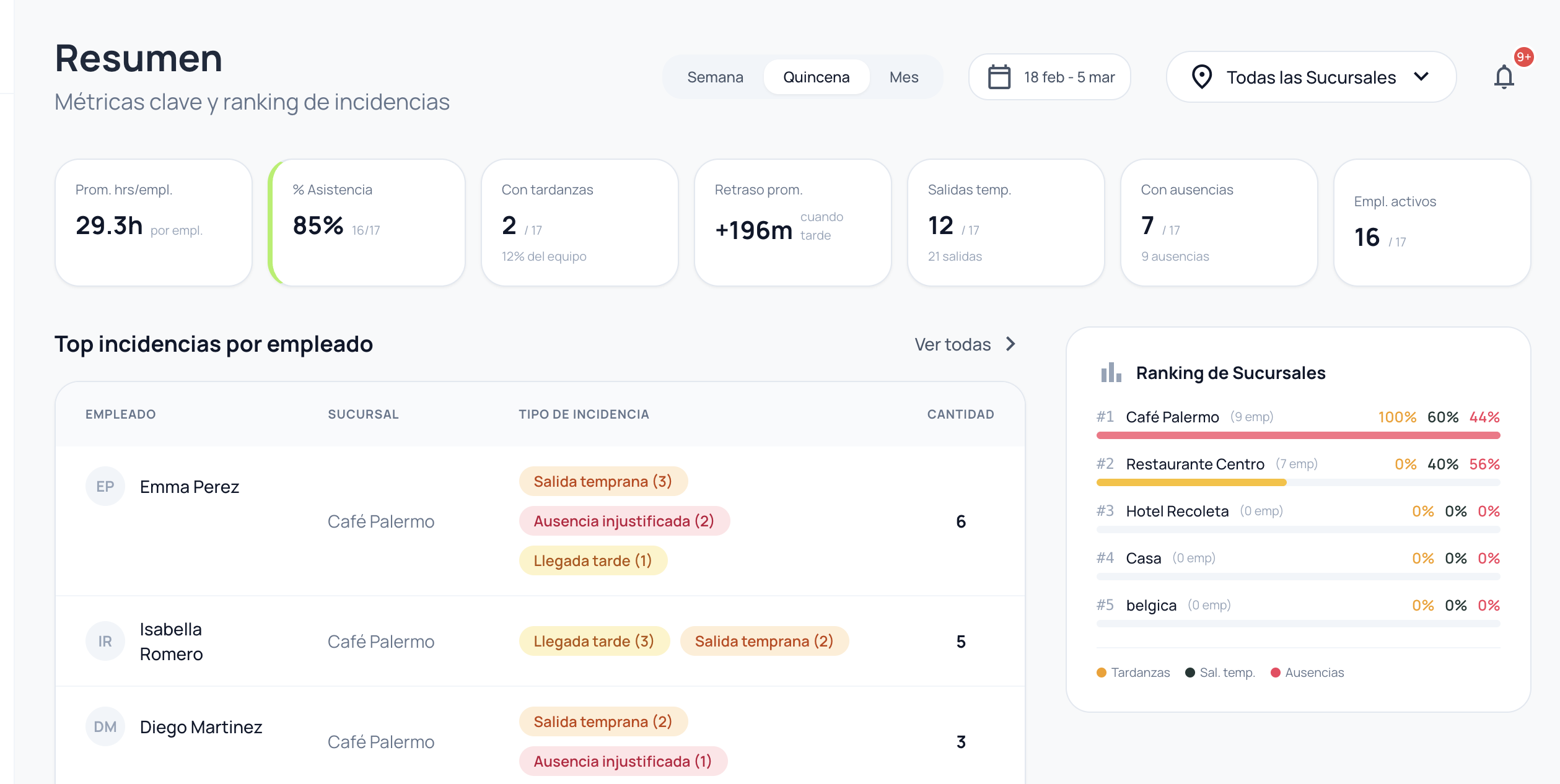Screen dimensions: 1560x784
Task: Click the bar chart icon by Ranking
Action: pos(1111,373)
